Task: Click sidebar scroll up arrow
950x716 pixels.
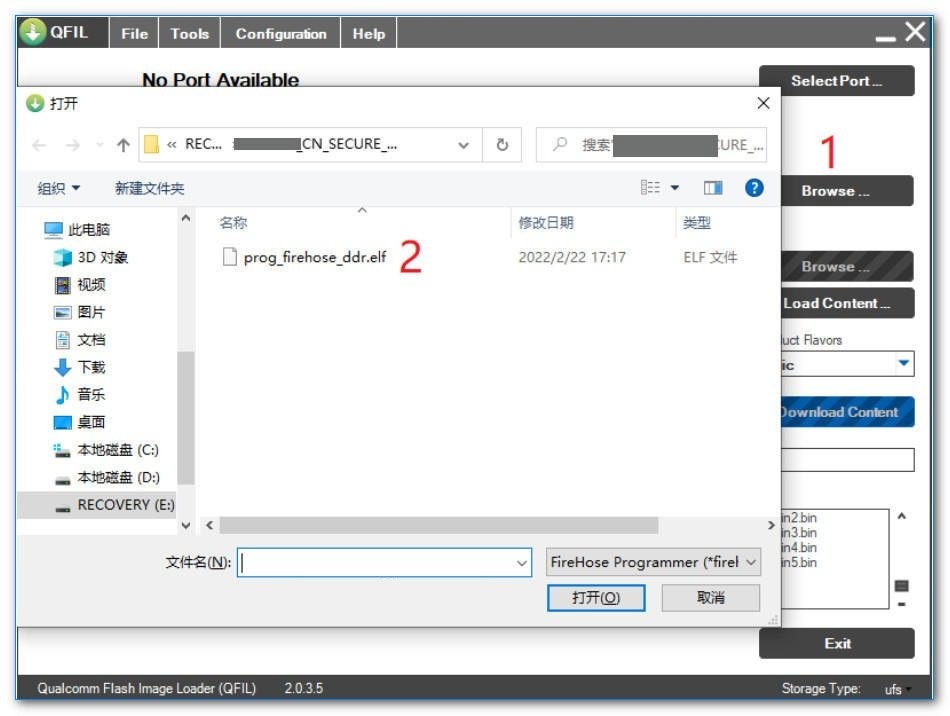Action: [x=186, y=217]
